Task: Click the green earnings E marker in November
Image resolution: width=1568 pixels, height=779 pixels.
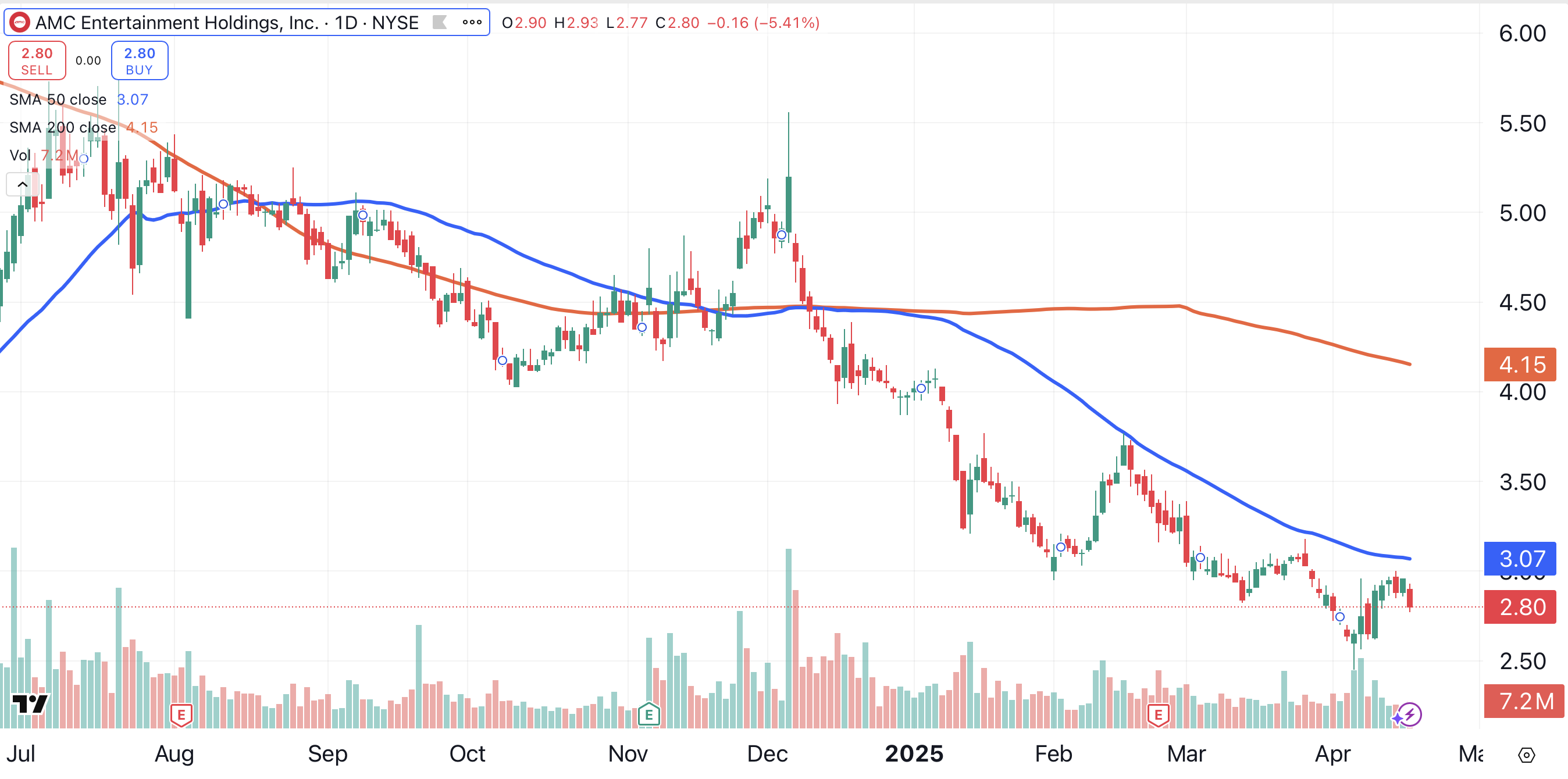Action: coord(649,714)
